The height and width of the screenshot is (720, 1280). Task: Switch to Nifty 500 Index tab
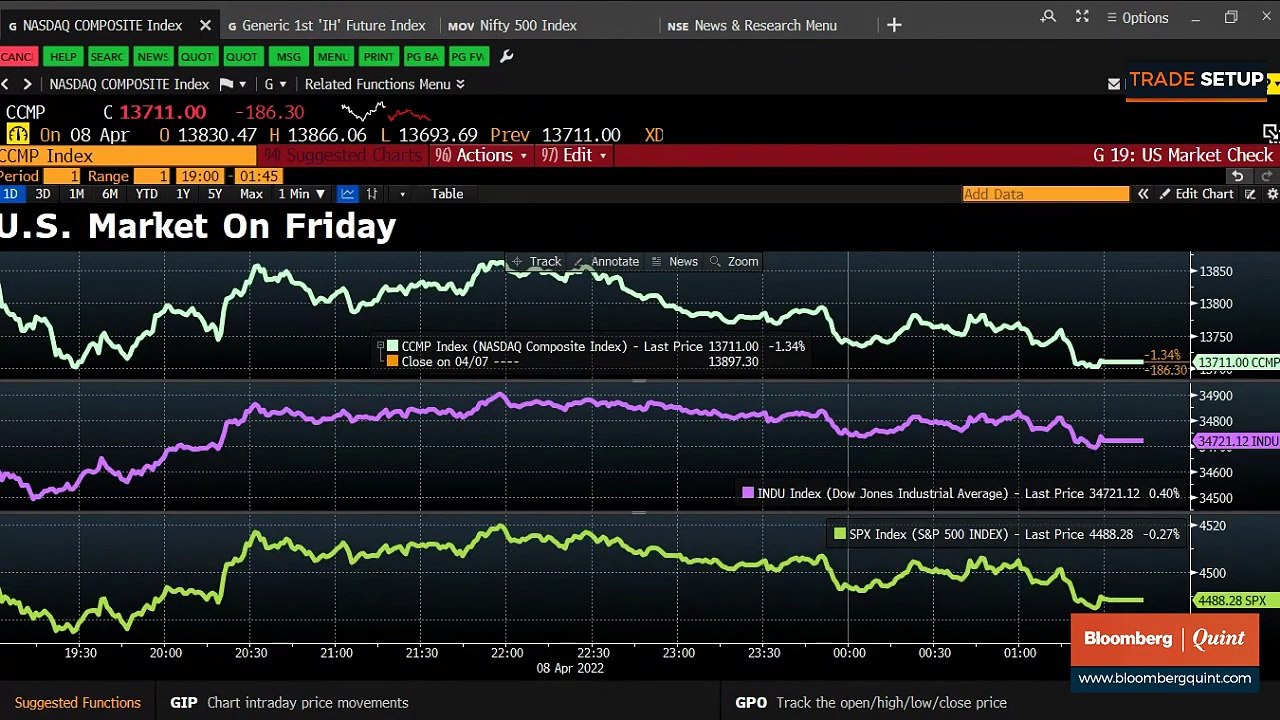click(512, 25)
